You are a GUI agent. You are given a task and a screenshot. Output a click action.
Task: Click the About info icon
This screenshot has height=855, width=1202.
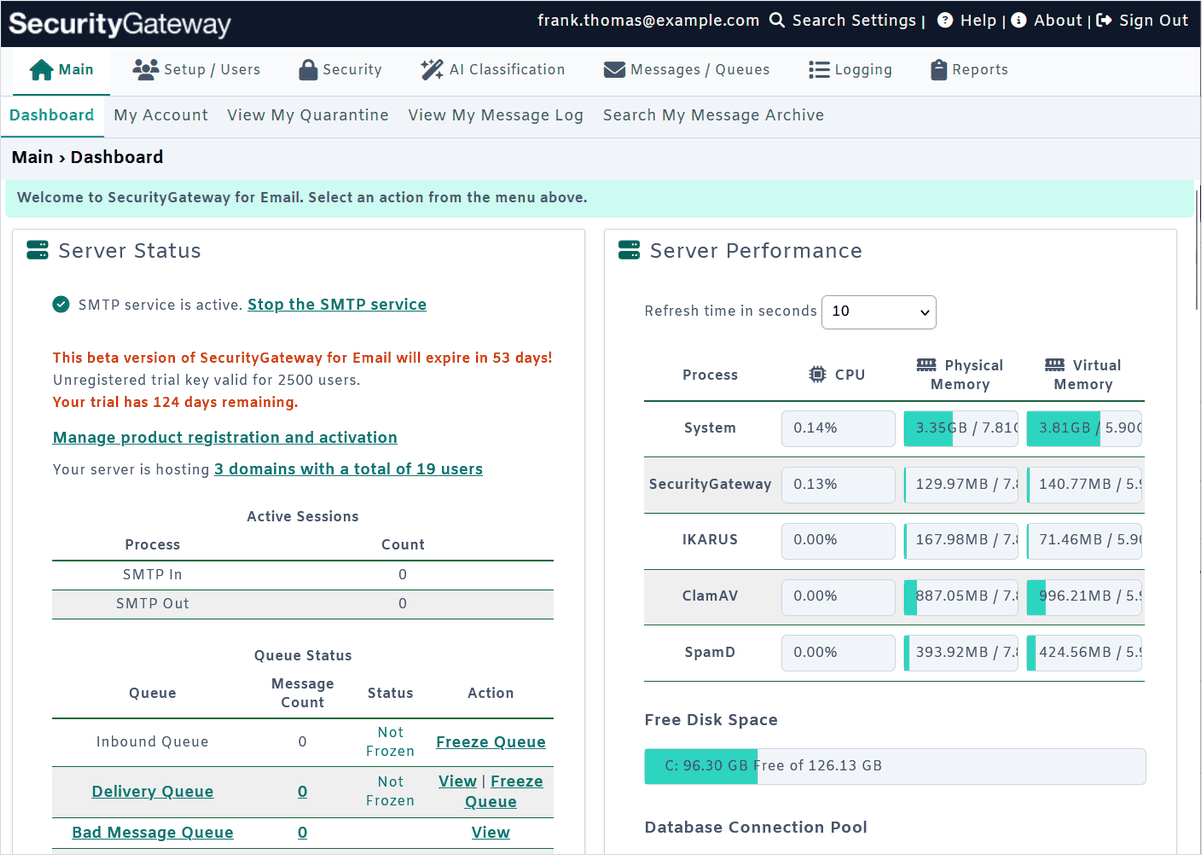(1019, 20)
